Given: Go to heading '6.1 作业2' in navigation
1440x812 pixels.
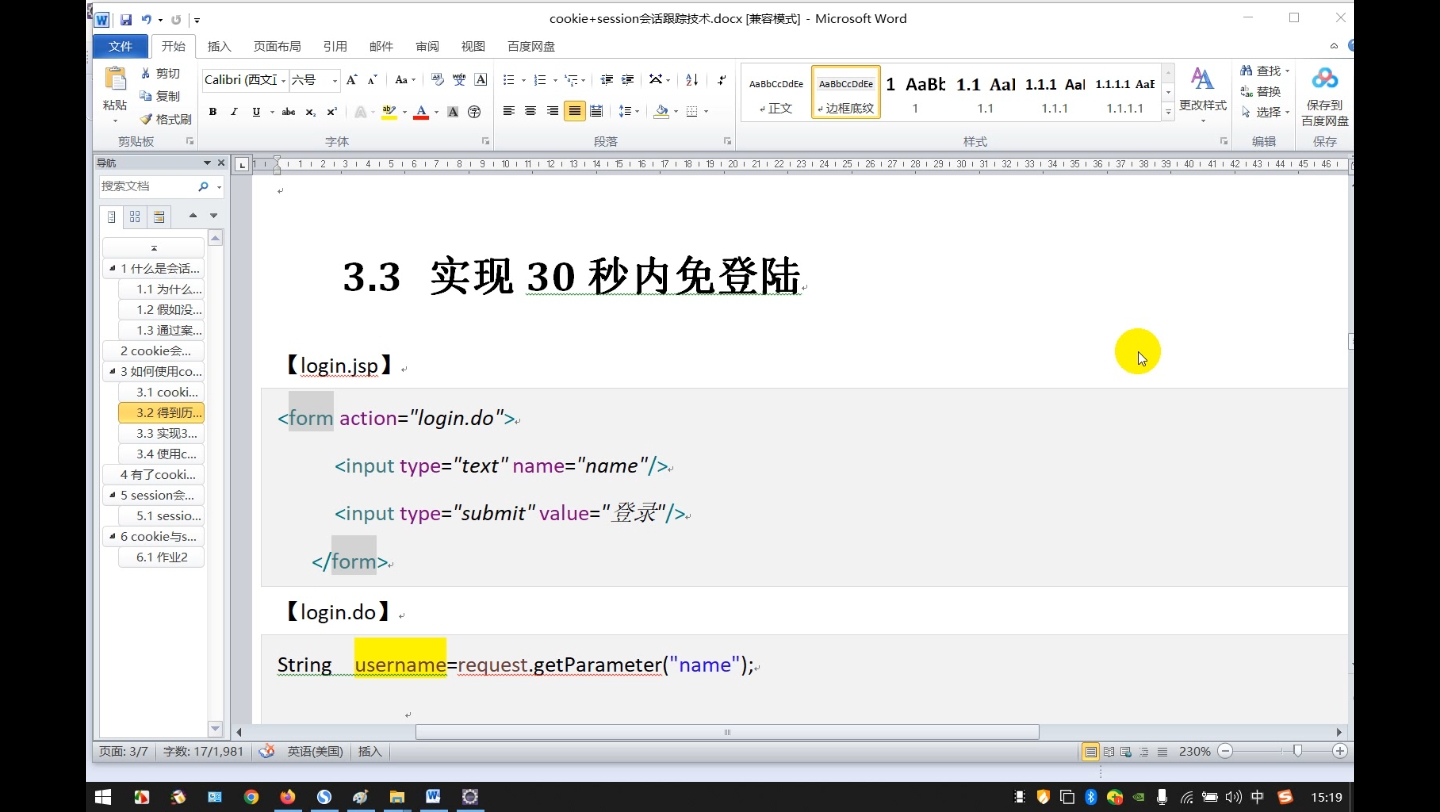Looking at the screenshot, I should [161, 557].
